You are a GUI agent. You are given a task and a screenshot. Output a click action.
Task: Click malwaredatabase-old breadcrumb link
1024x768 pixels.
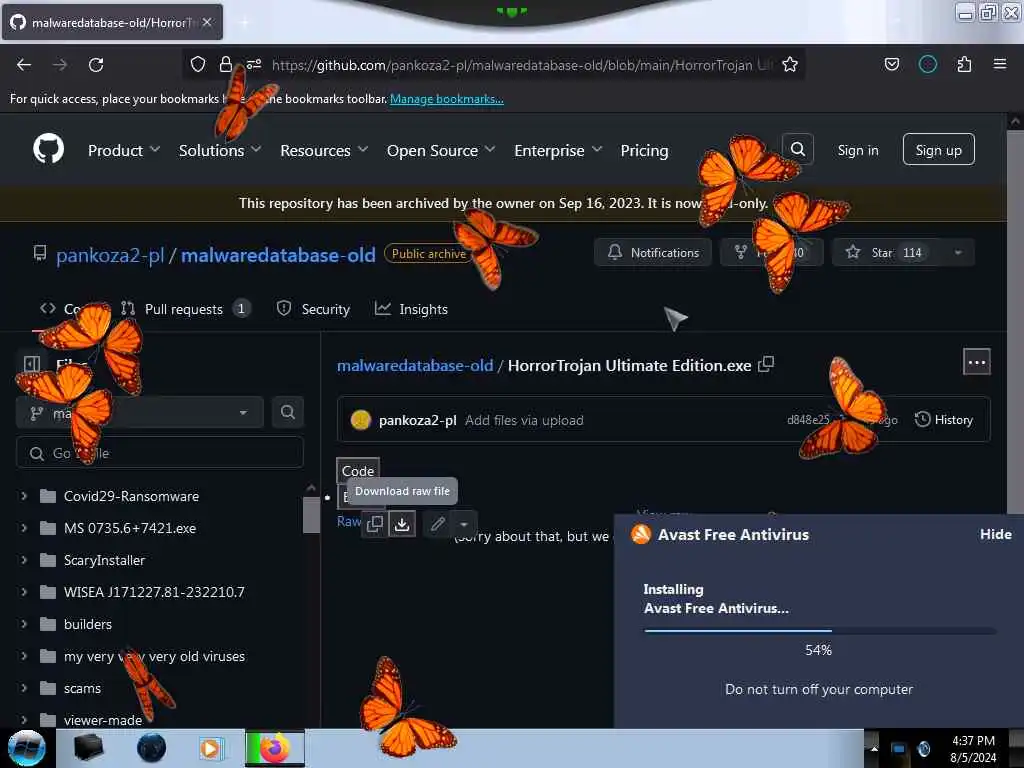pyautogui.click(x=415, y=365)
